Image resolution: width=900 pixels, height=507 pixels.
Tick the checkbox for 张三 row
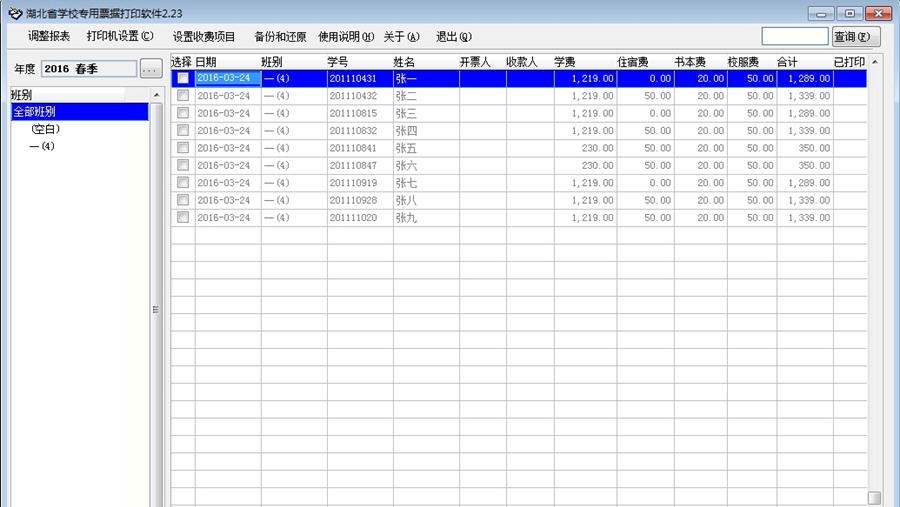click(x=183, y=113)
